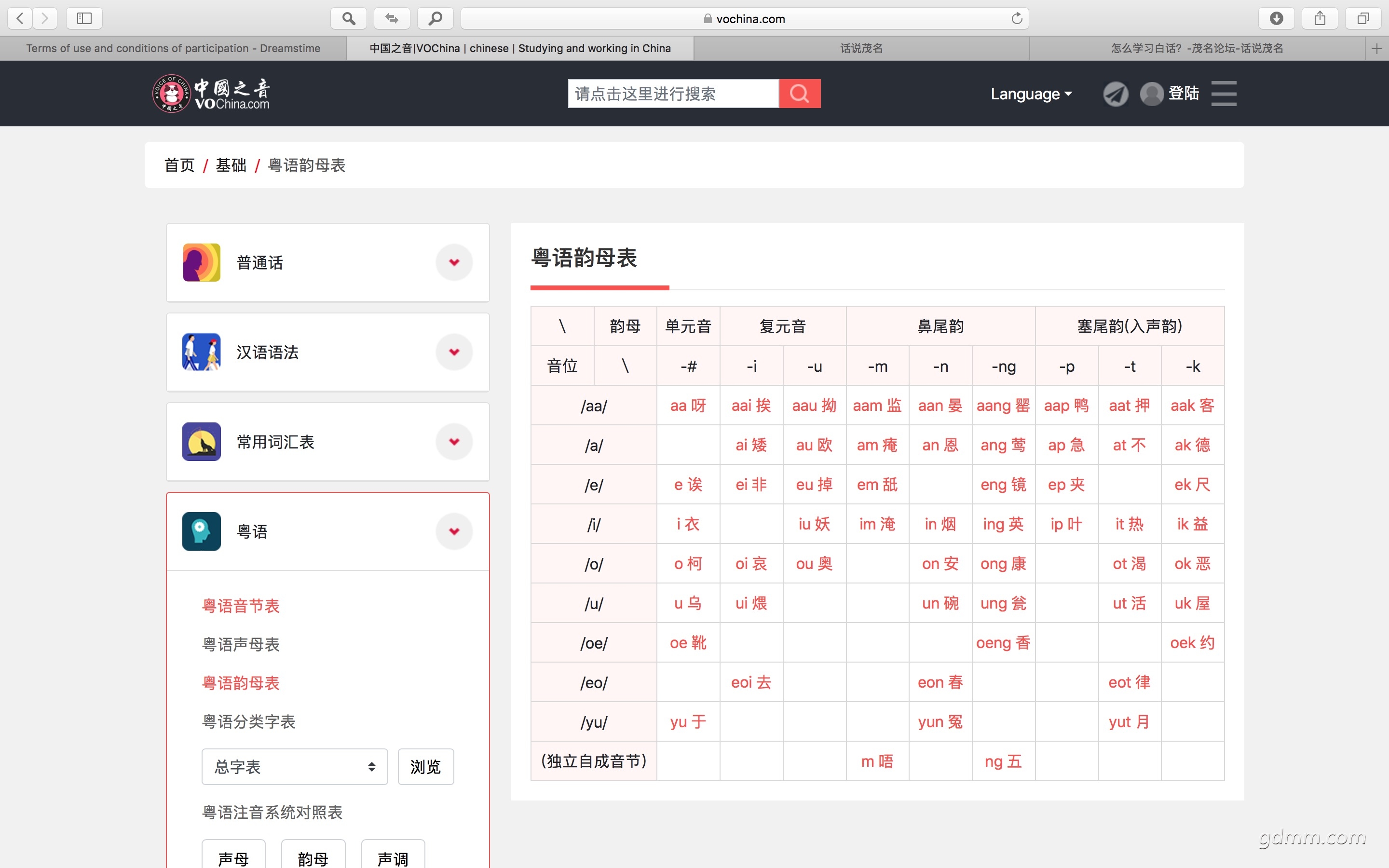Click the vochina.com address bar
The height and width of the screenshot is (868, 1389).
pos(745,18)
